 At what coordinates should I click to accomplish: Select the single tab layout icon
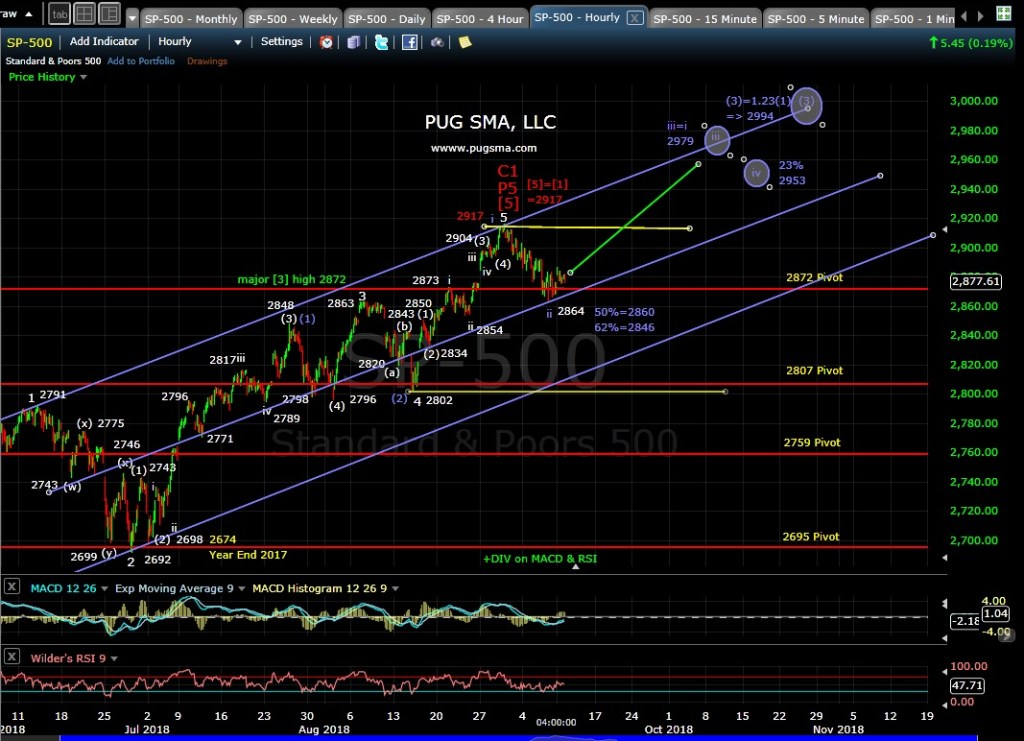click(59, 14)
